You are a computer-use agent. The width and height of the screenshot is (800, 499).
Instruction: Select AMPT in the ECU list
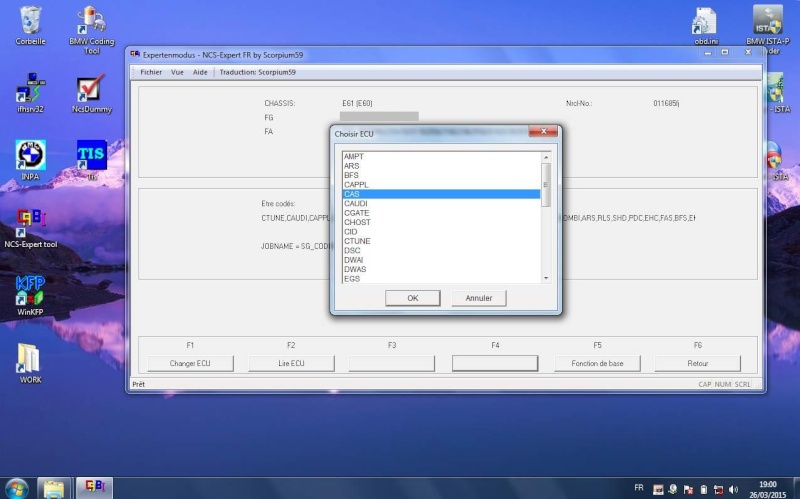pyautogui.click(x=441, y=157)
